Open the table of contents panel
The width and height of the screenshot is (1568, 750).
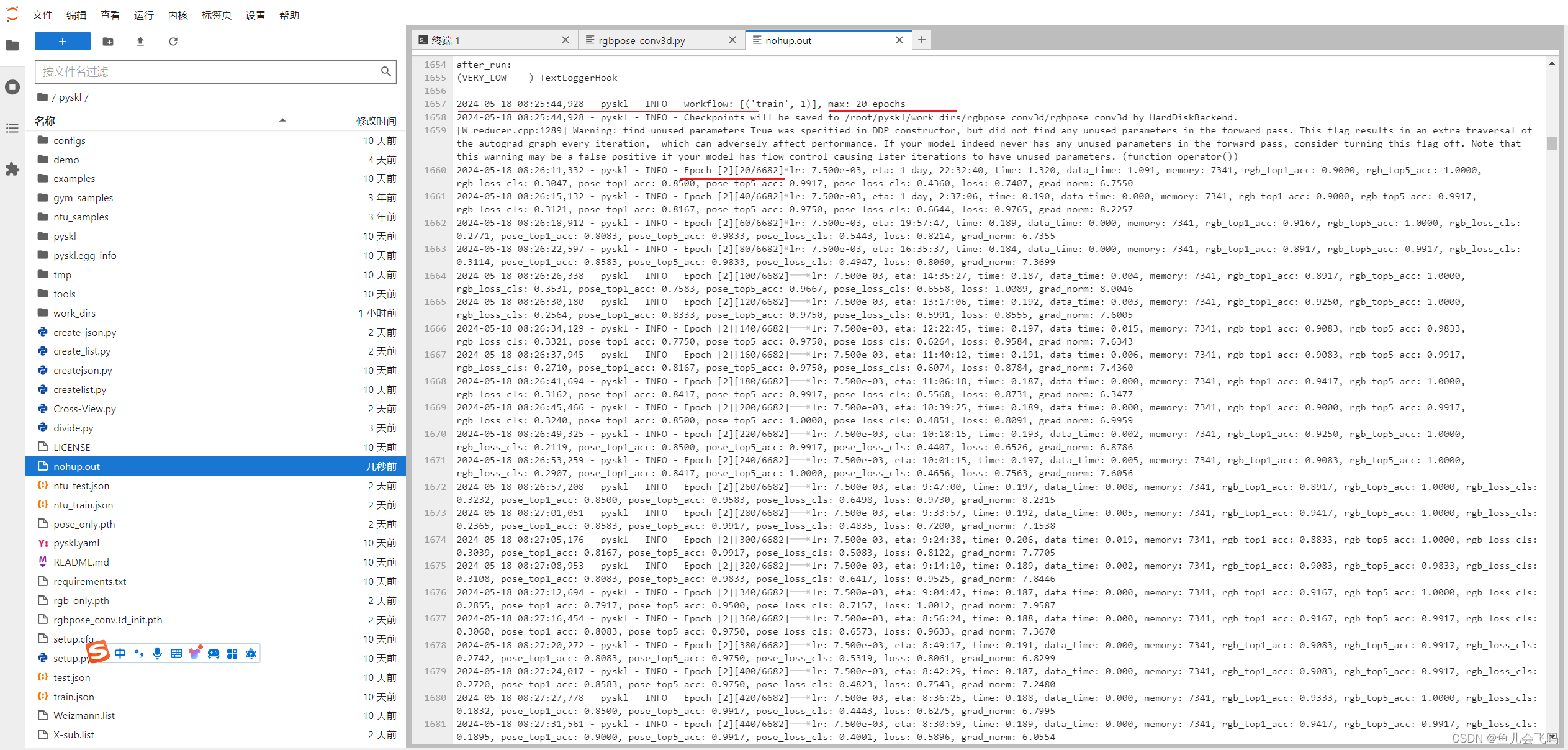(12, 129)
